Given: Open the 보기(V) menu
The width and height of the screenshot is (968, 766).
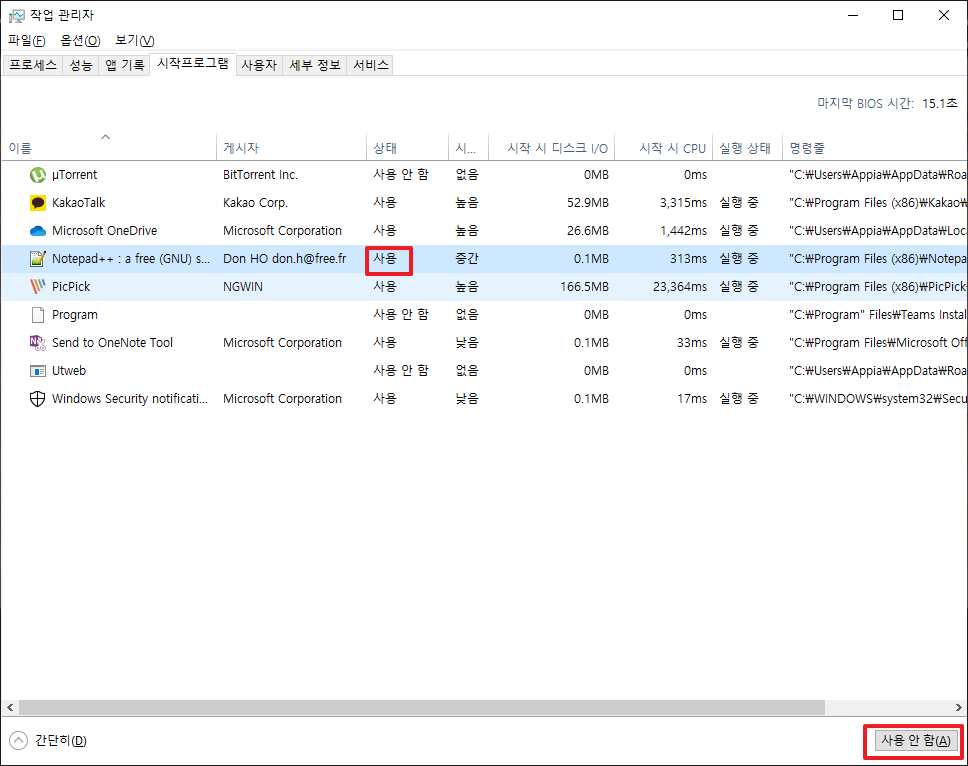Looking at the screenshot, I should [135, 41].
